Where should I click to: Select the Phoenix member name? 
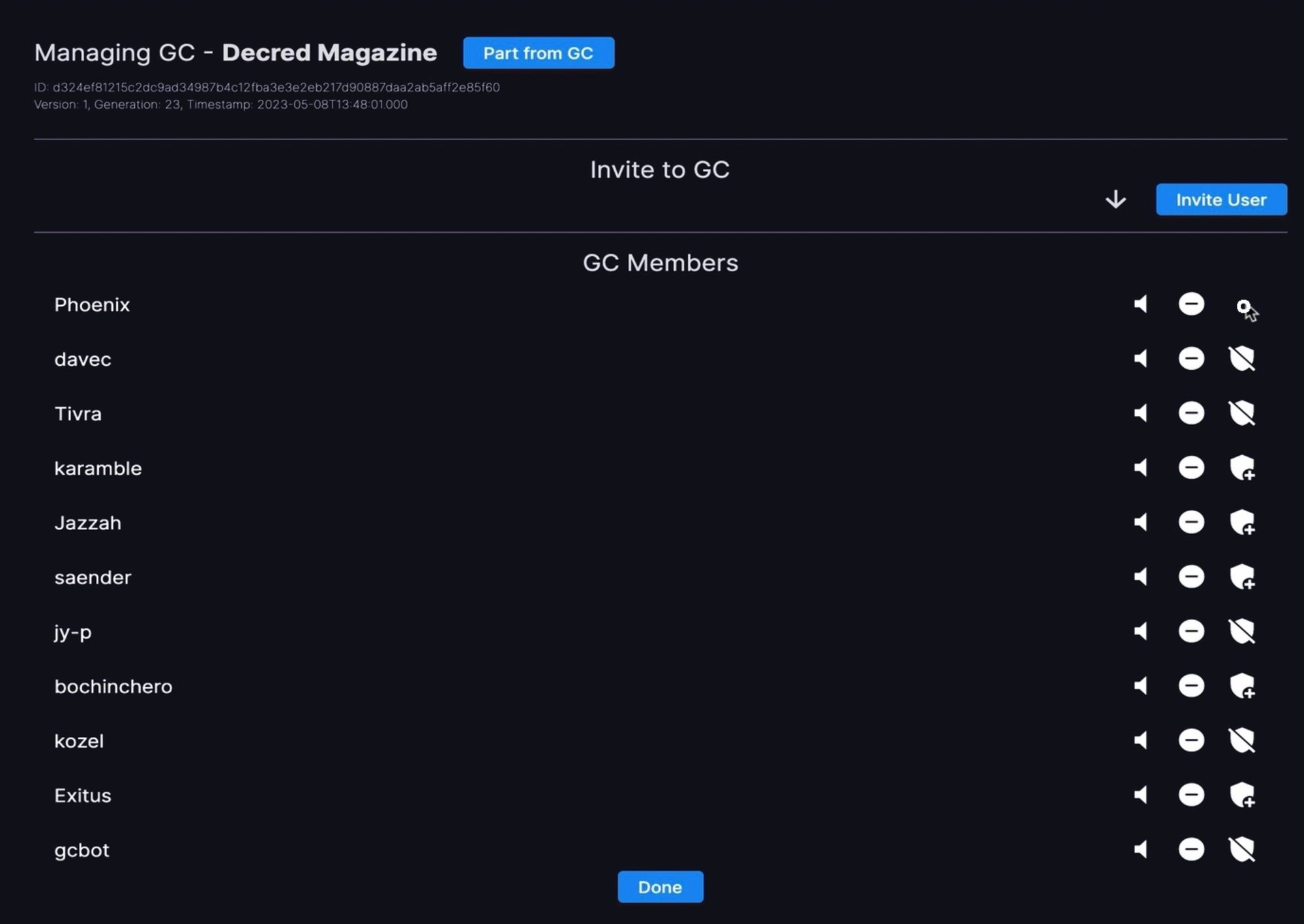pos(92,305)
